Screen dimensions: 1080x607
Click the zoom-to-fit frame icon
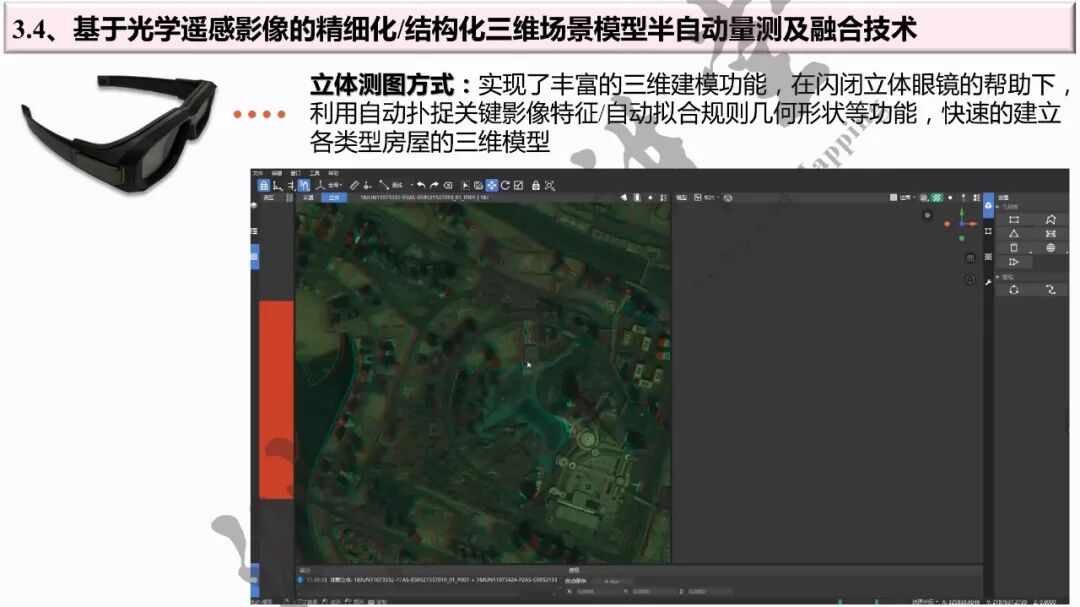click(550, 185)
